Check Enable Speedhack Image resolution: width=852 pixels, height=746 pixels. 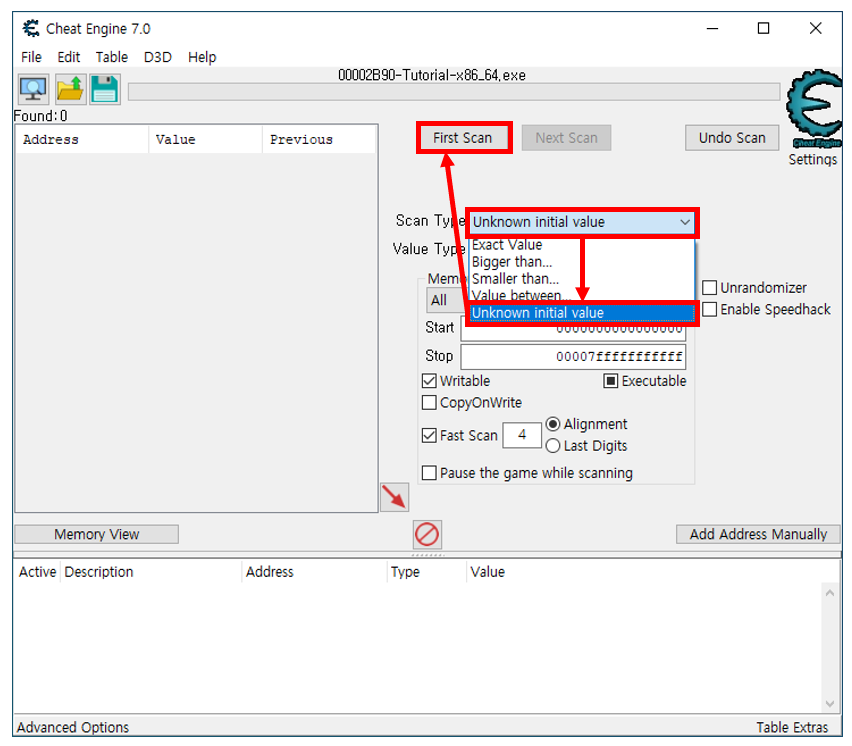(x=710, y=309)
